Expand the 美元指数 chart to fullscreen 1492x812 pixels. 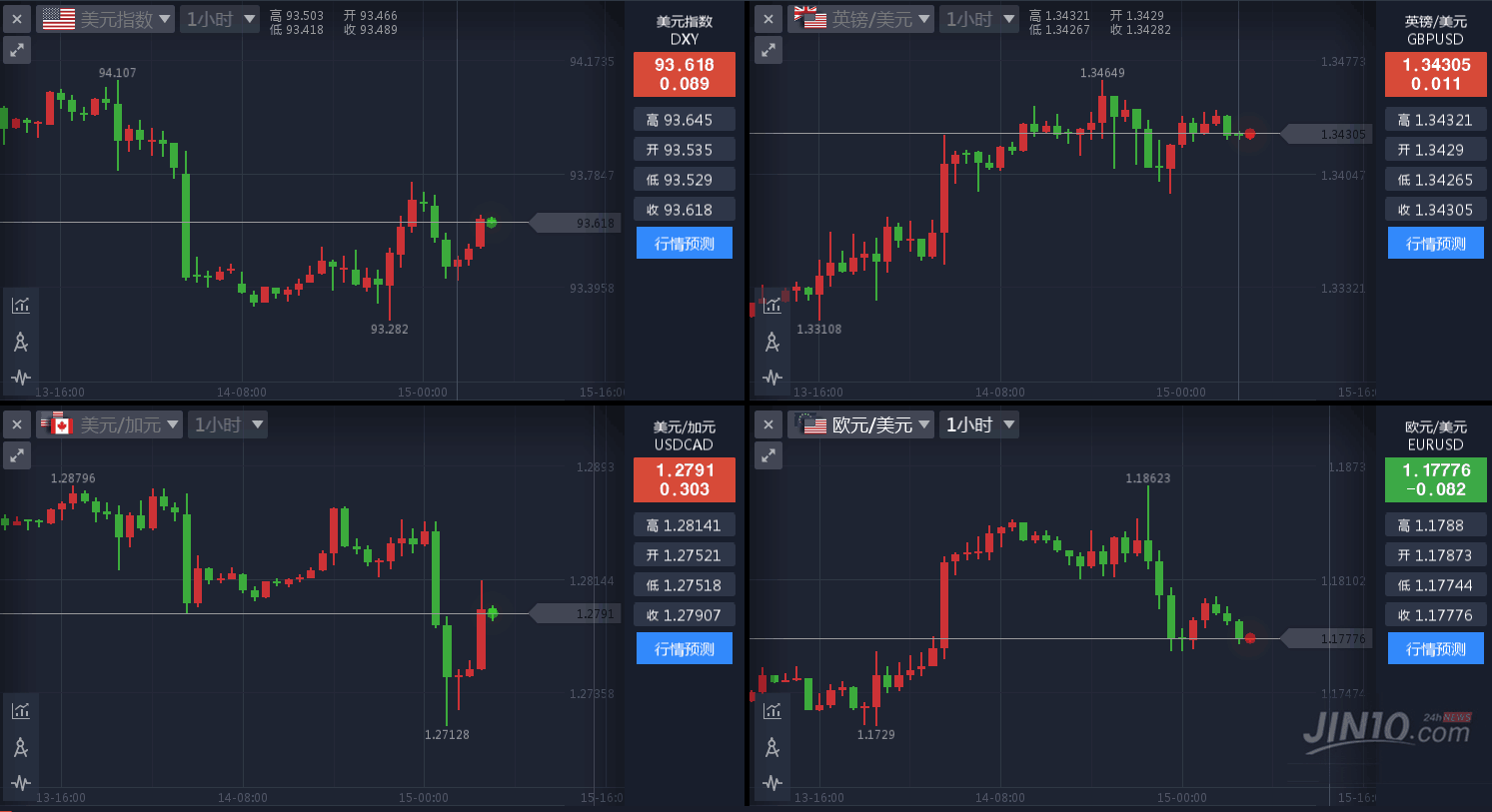tap(17, 50)
